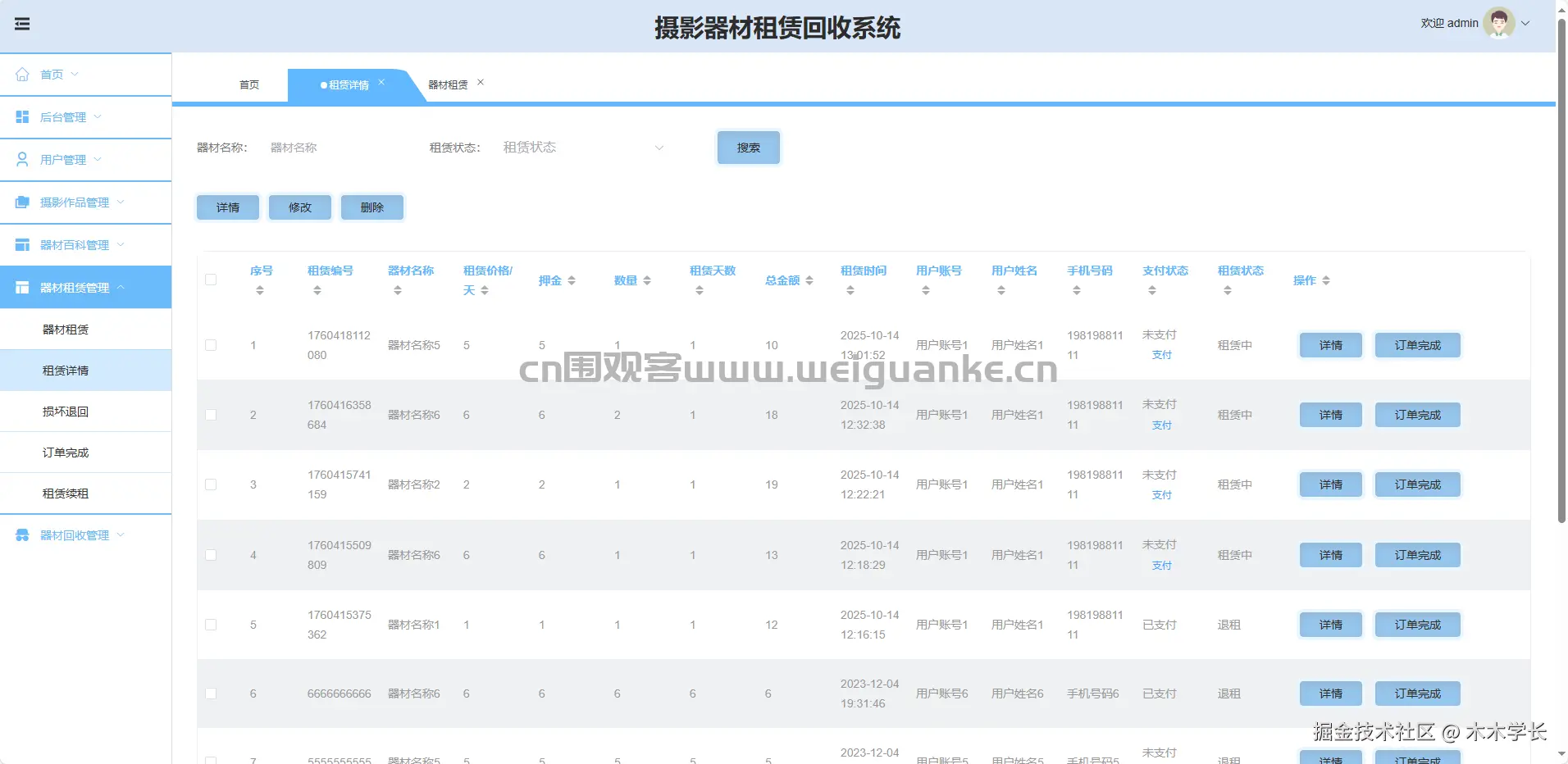Click 订单完成 button for order 6666666666
1568x764 pixels.
pyautogui.click(x=1418, y=694)
